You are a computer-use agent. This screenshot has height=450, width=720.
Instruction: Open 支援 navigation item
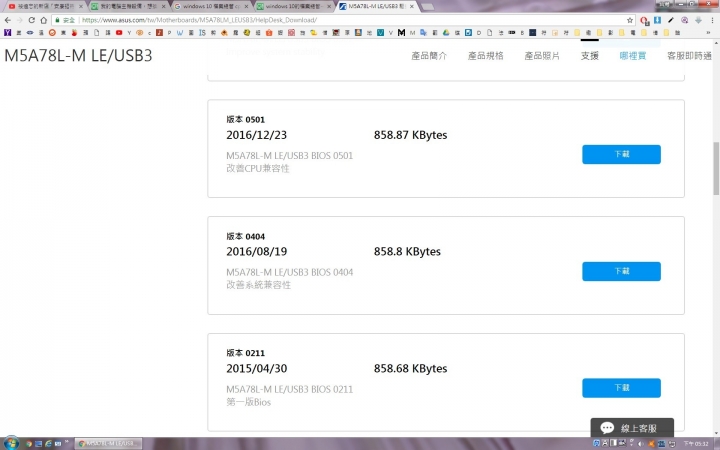tap(590, 56)
